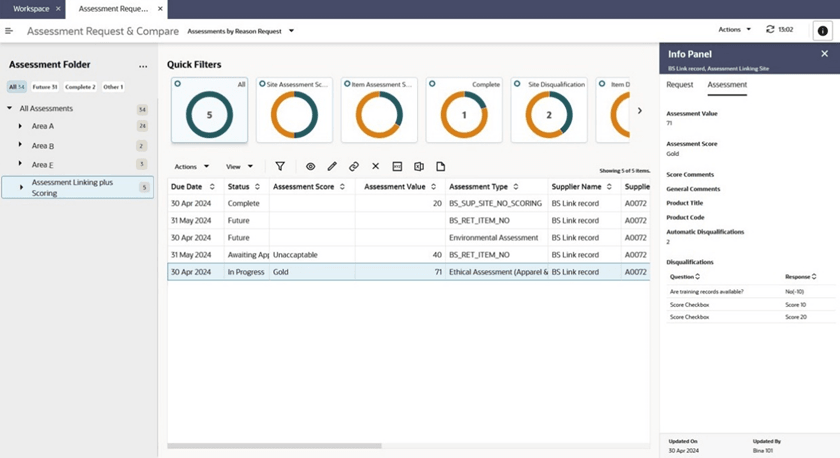The width and height of the screenshot is (840, 458).
Task: Expand the Area A folder
Action: coord(20,126)
